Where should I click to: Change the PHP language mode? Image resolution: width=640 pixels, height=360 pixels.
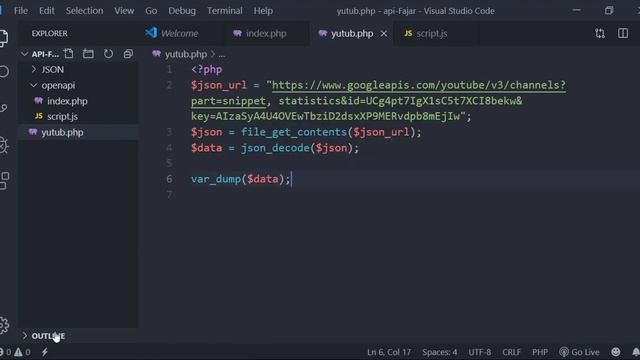(540, 352)
